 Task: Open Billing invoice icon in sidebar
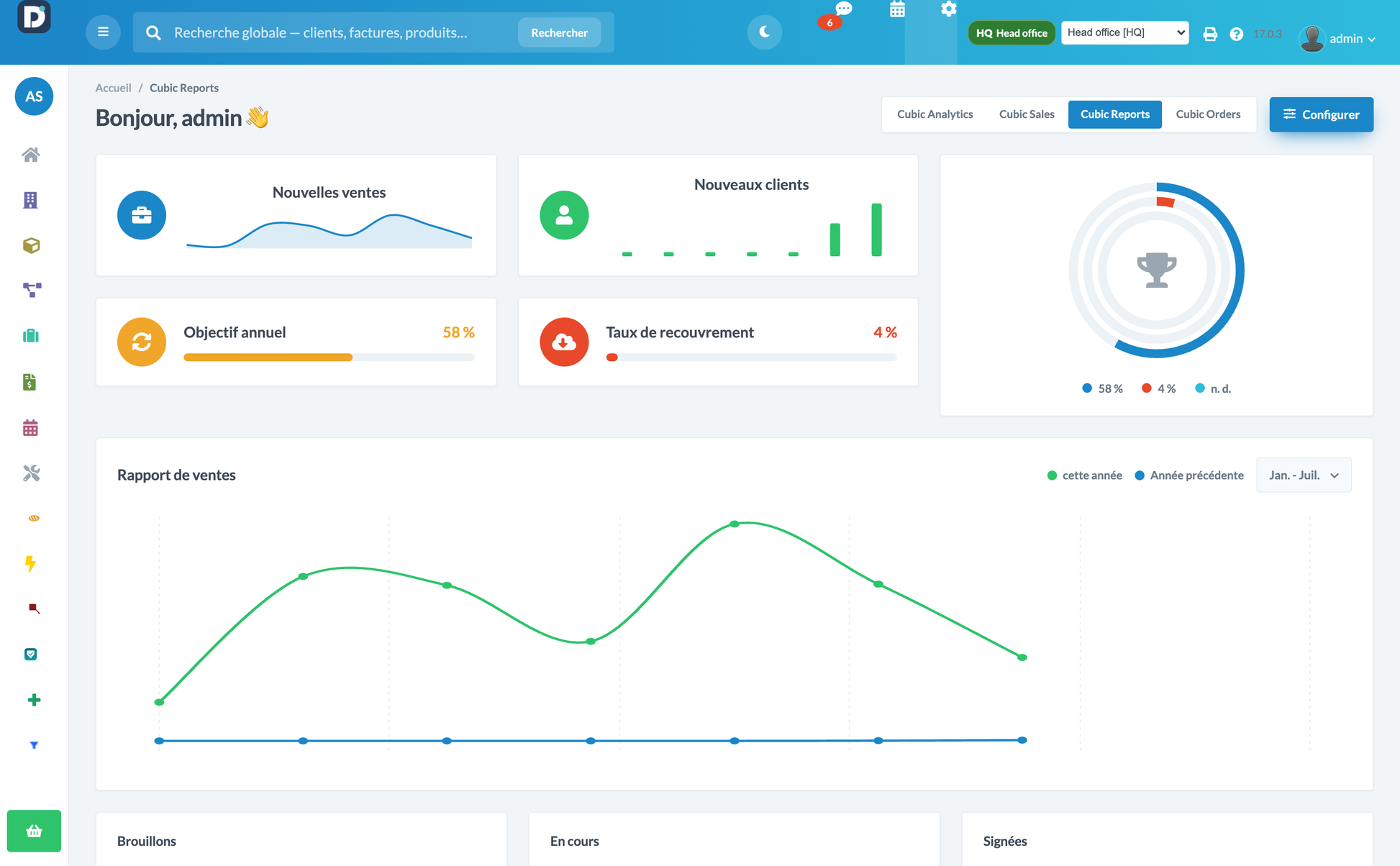29,382
